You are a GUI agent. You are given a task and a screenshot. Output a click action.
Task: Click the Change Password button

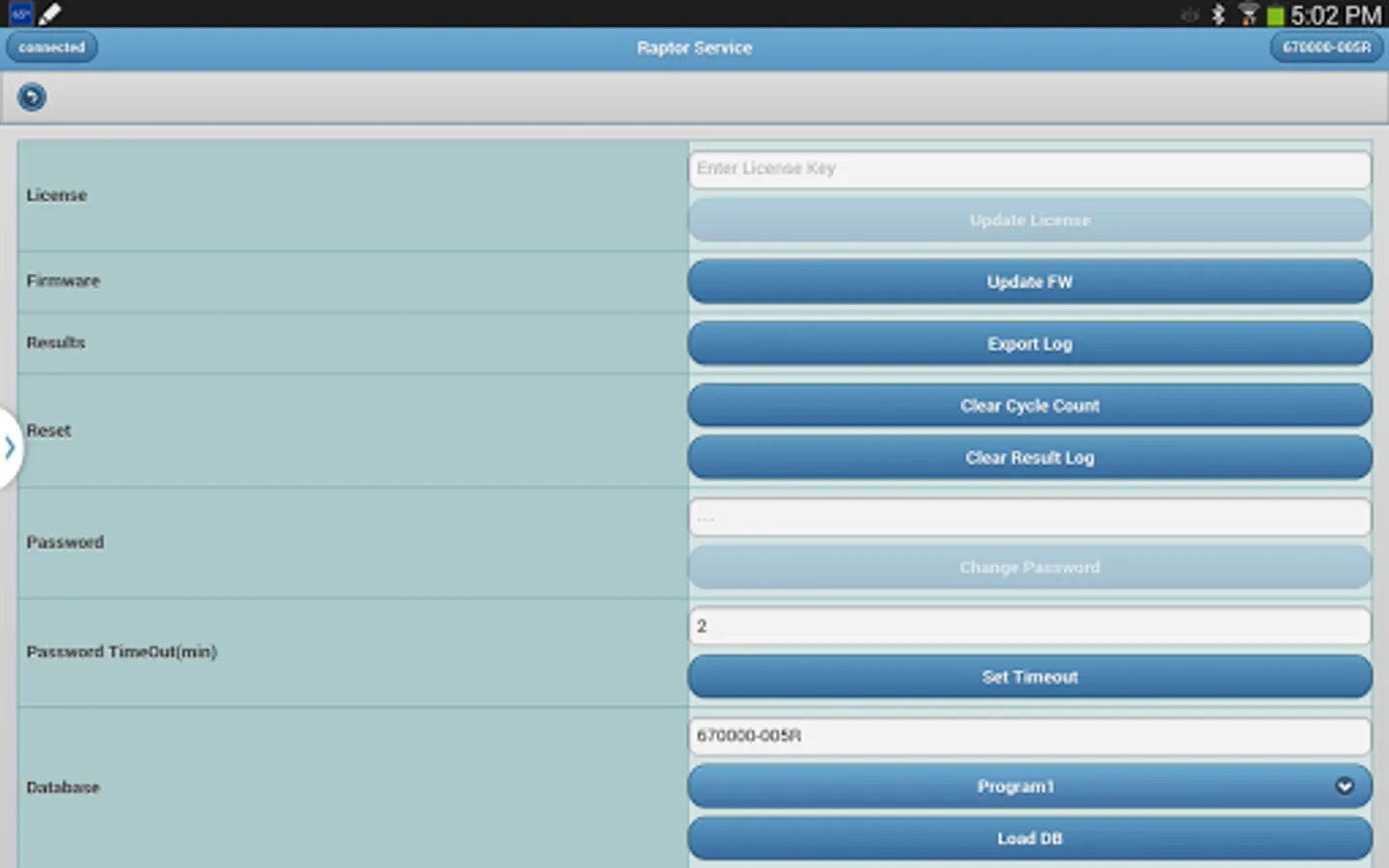tap(1029, 567)
